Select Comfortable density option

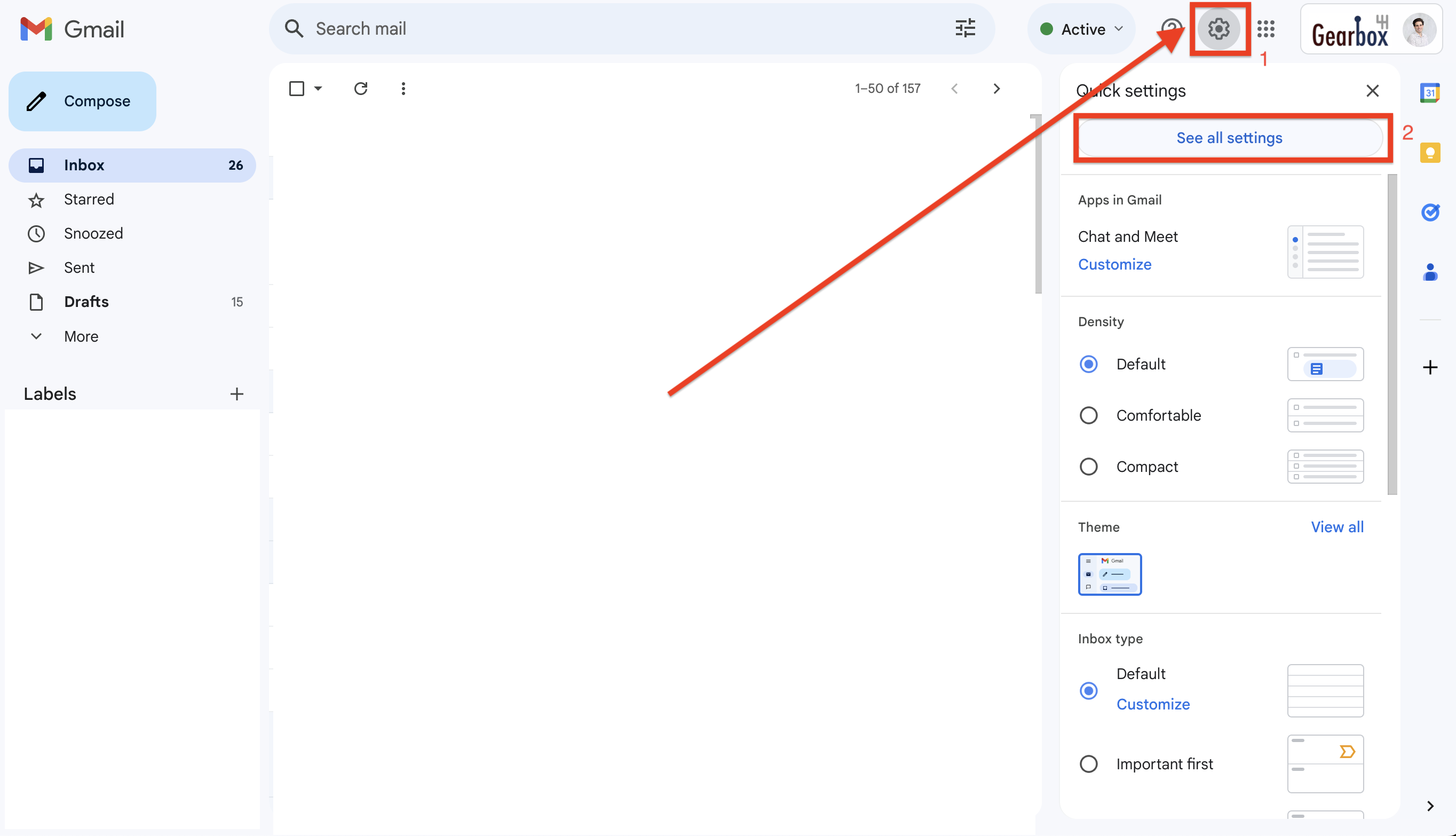pos(1088,415)
